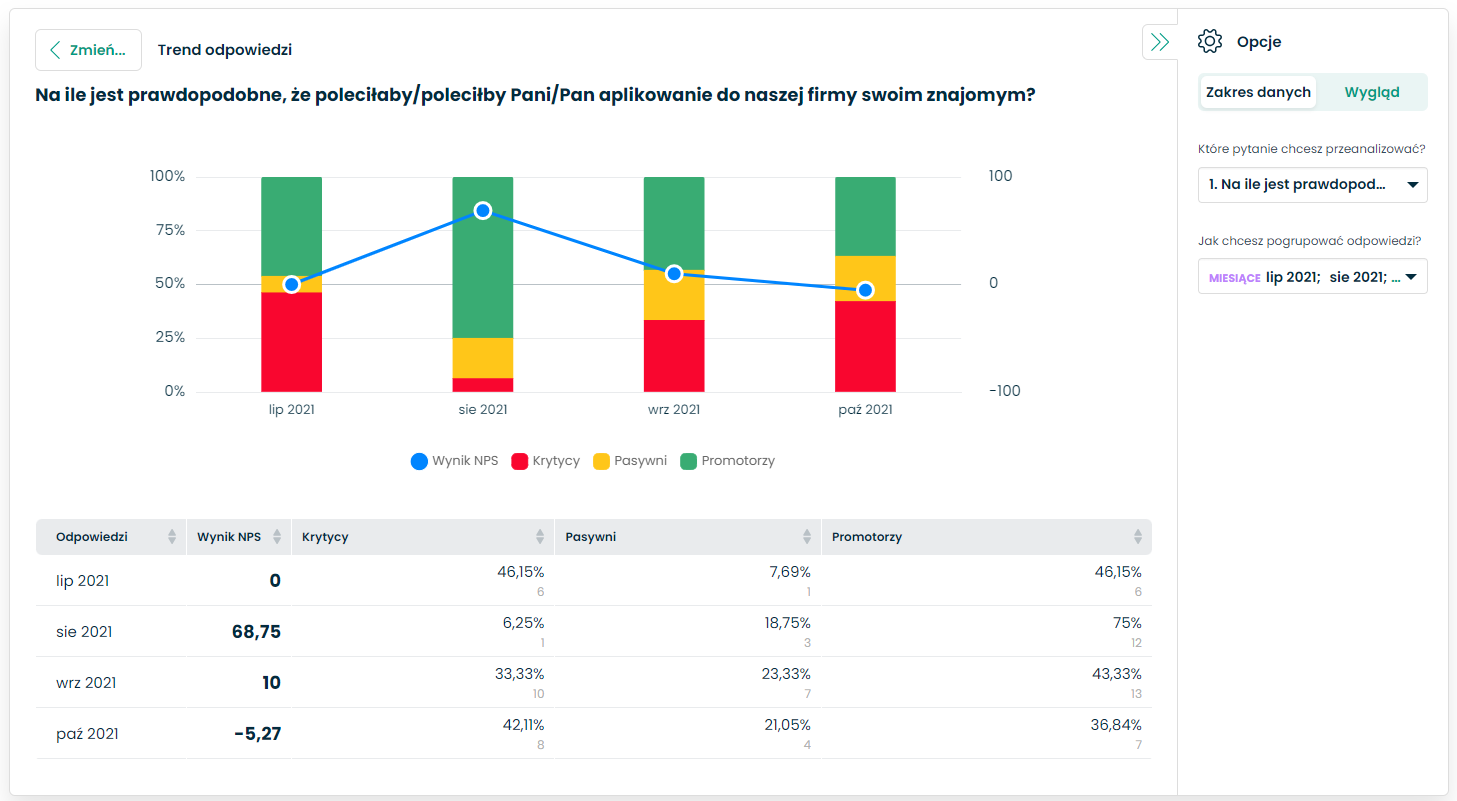The height and width of the screenshot is (801, 1457).
Task: Click the 'Jak chcesz pogrupować odpowiedzi?' label
Action: click(1309, 241)
